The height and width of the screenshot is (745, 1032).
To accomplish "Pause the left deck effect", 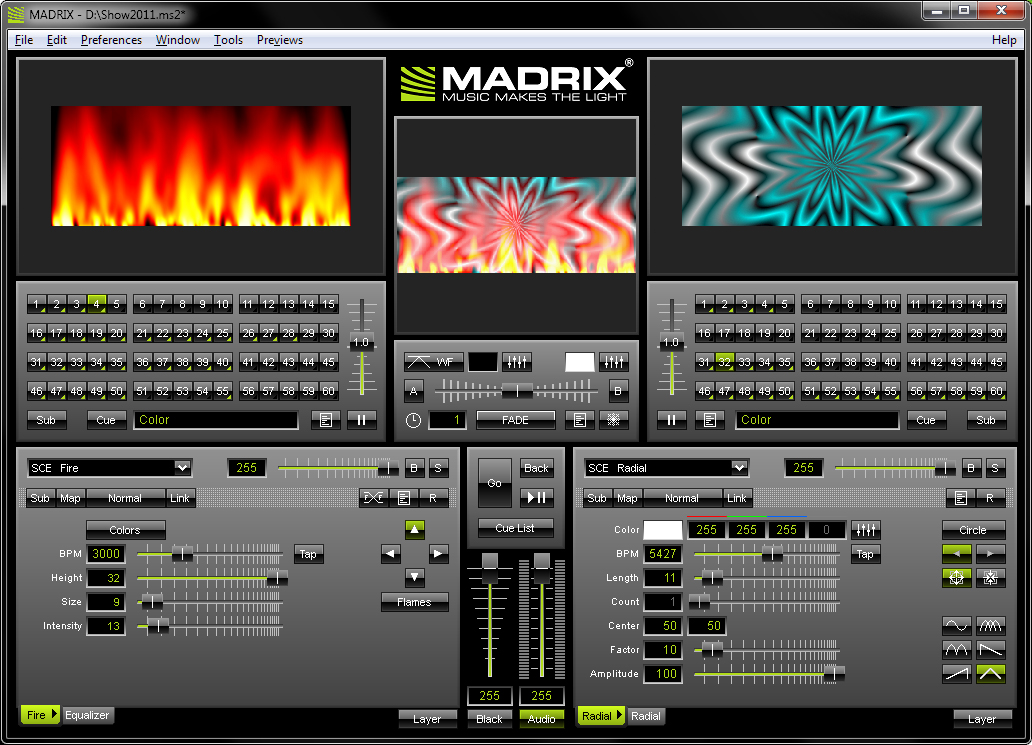I will [361, 420].
